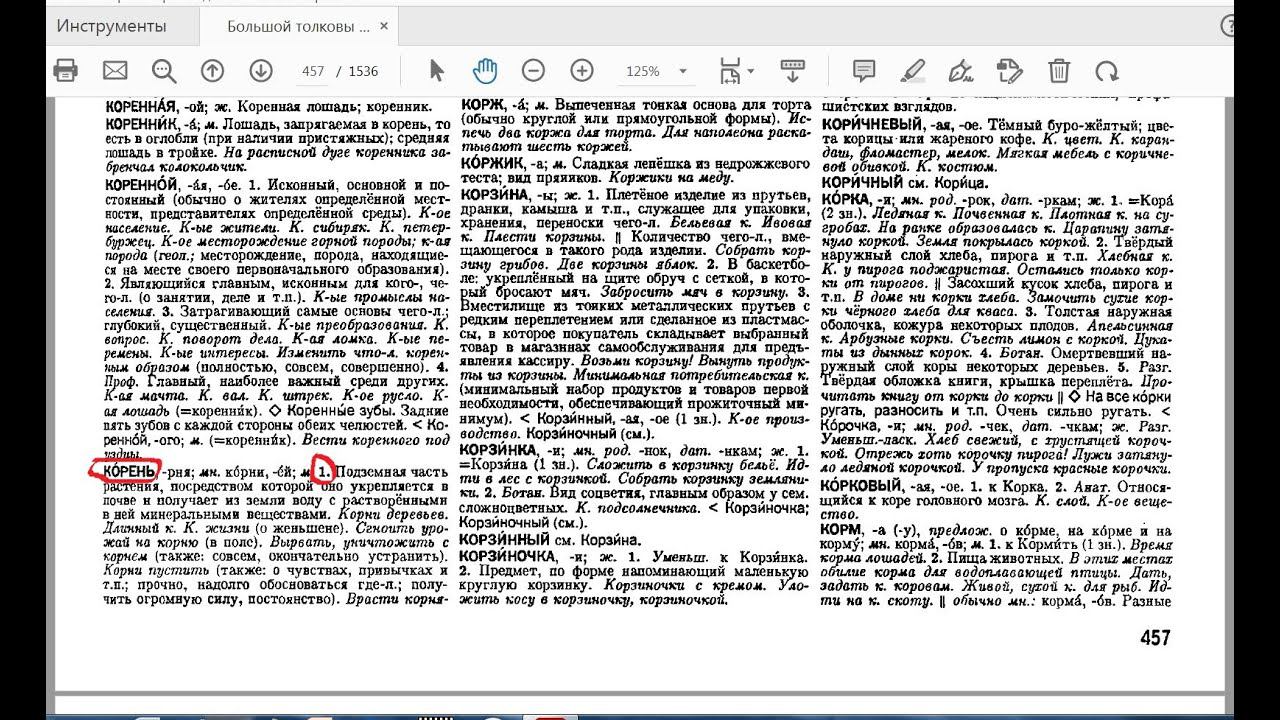Viewport: 1280px width, 720px height.
Task: Click the page number field showing 457
Action: click(312, 71)
